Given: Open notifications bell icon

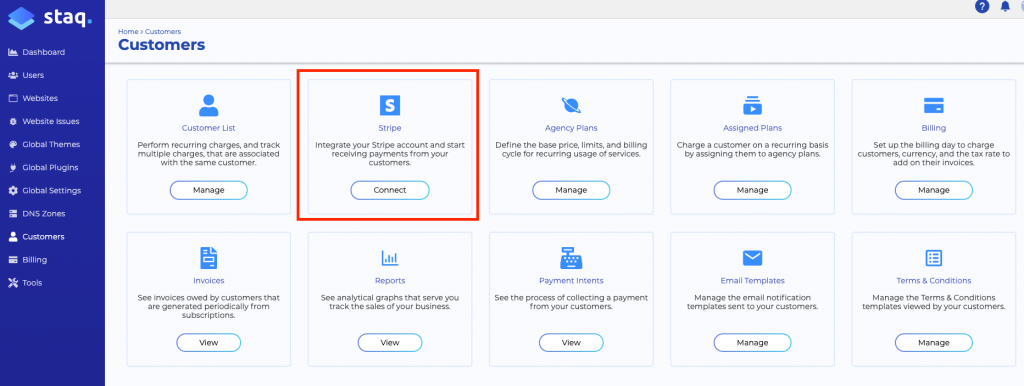Looking at the screenshot, I should (1005, 7).
